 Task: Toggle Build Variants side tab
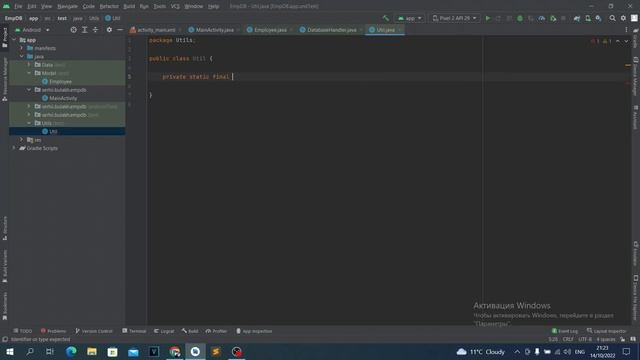click(4, 266)
